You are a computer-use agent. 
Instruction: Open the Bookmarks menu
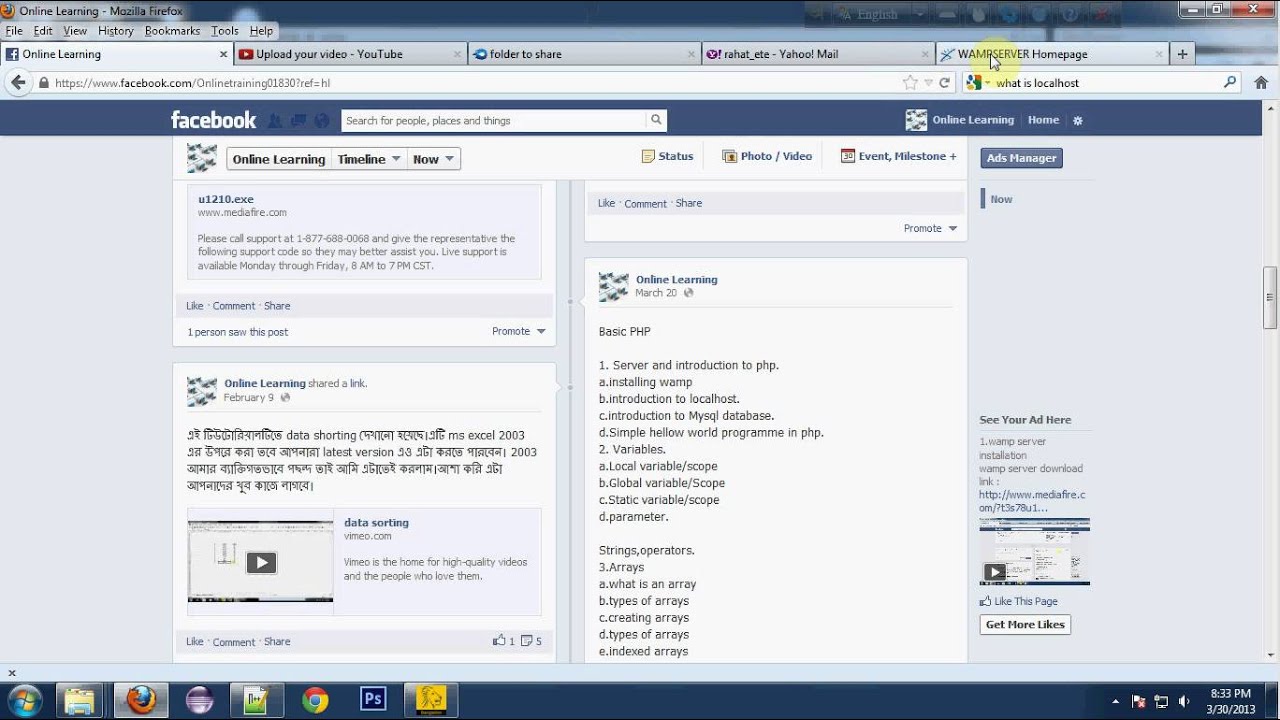click(x=172, y=31)
